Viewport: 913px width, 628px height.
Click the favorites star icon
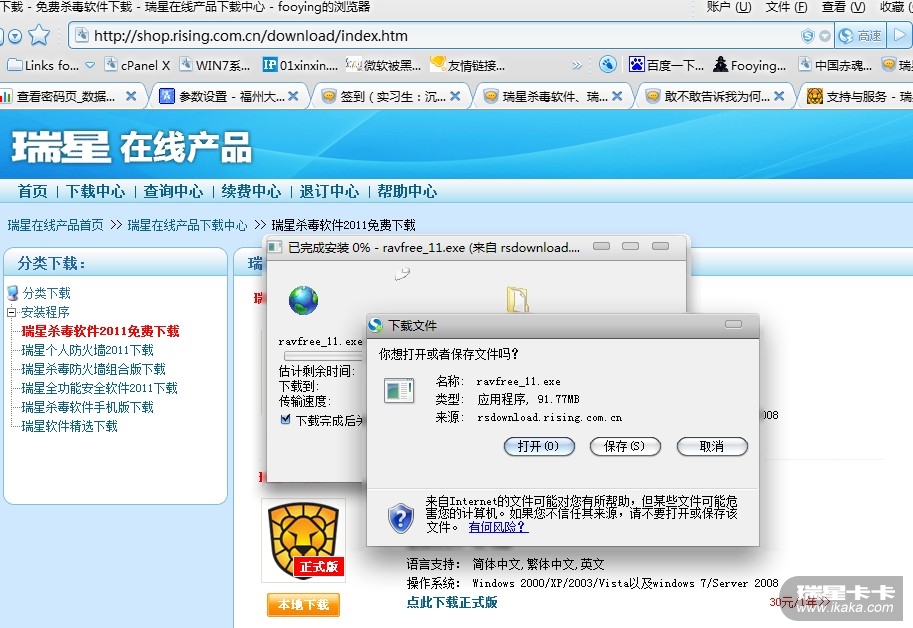39,36
